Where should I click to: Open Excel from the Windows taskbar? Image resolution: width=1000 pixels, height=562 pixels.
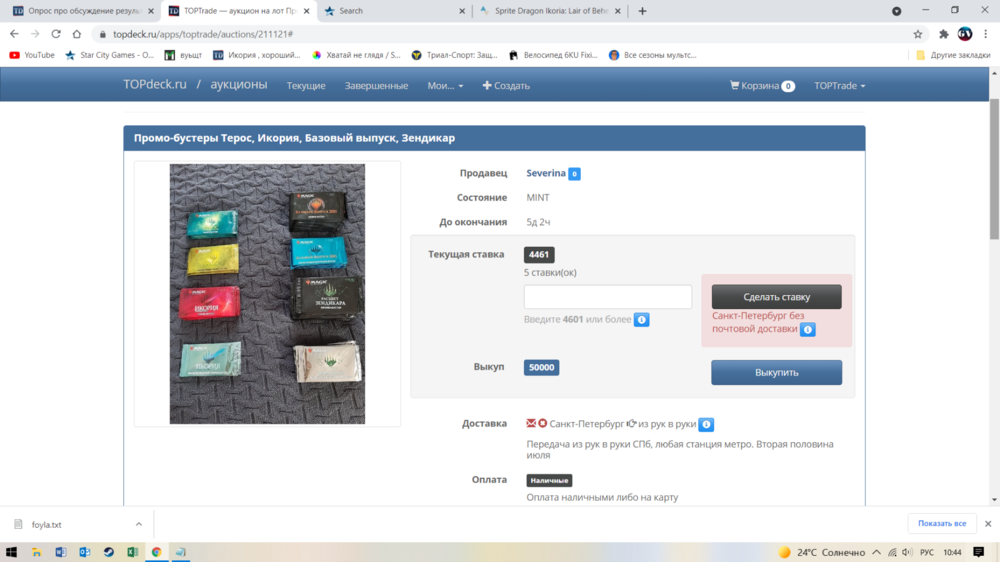coord(132,552)
